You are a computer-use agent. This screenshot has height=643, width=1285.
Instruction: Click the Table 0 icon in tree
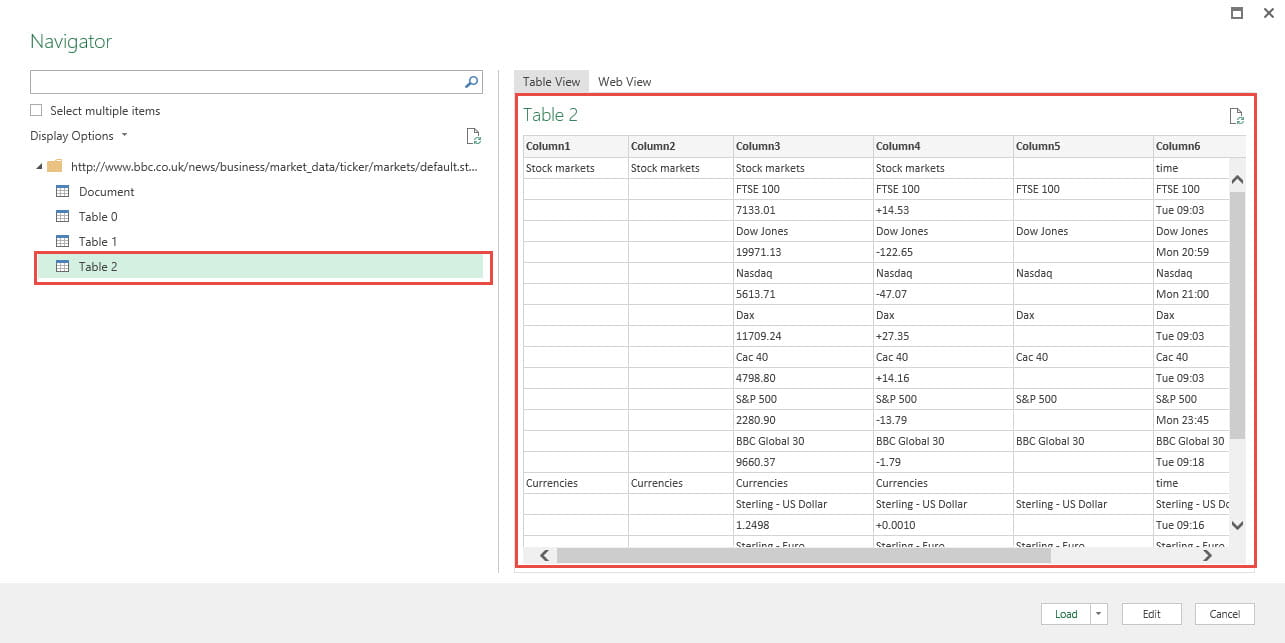62,217
